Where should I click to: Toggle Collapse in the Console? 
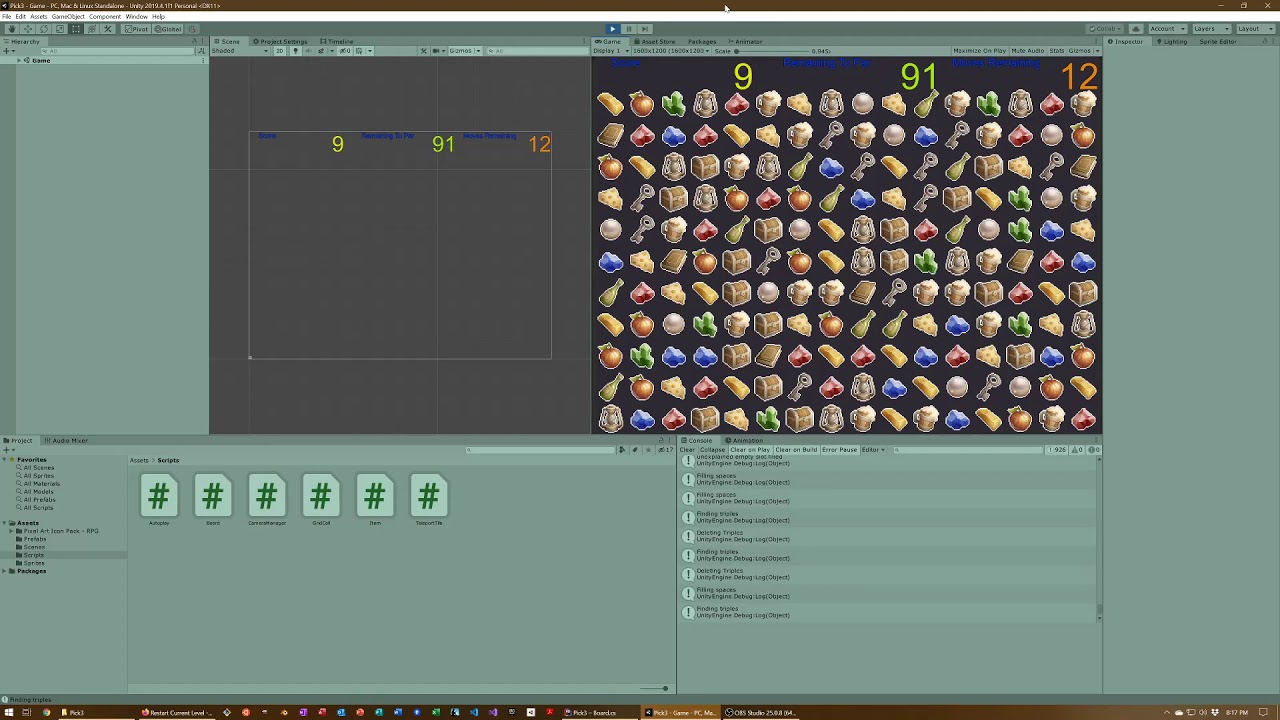click(x=712, y=450)
